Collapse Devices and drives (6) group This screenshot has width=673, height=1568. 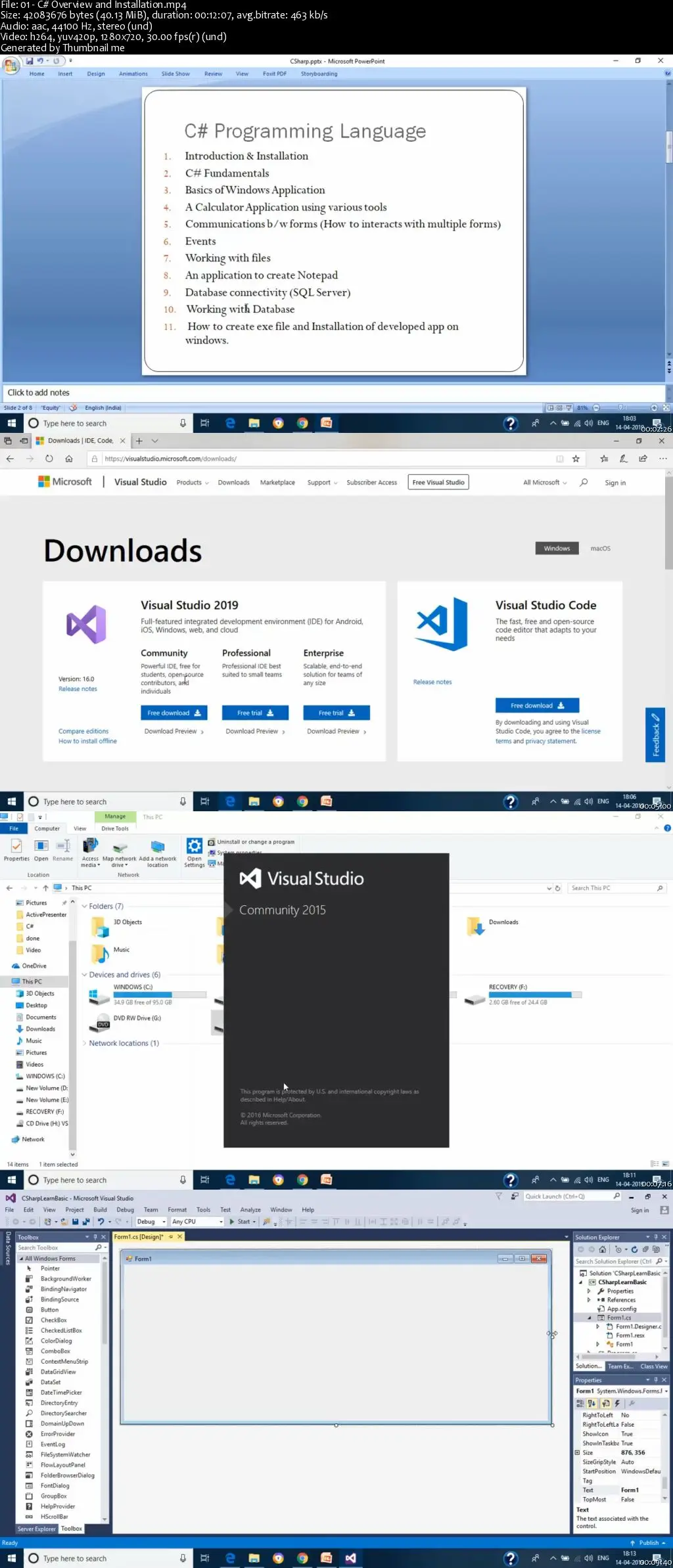[84, 975]
